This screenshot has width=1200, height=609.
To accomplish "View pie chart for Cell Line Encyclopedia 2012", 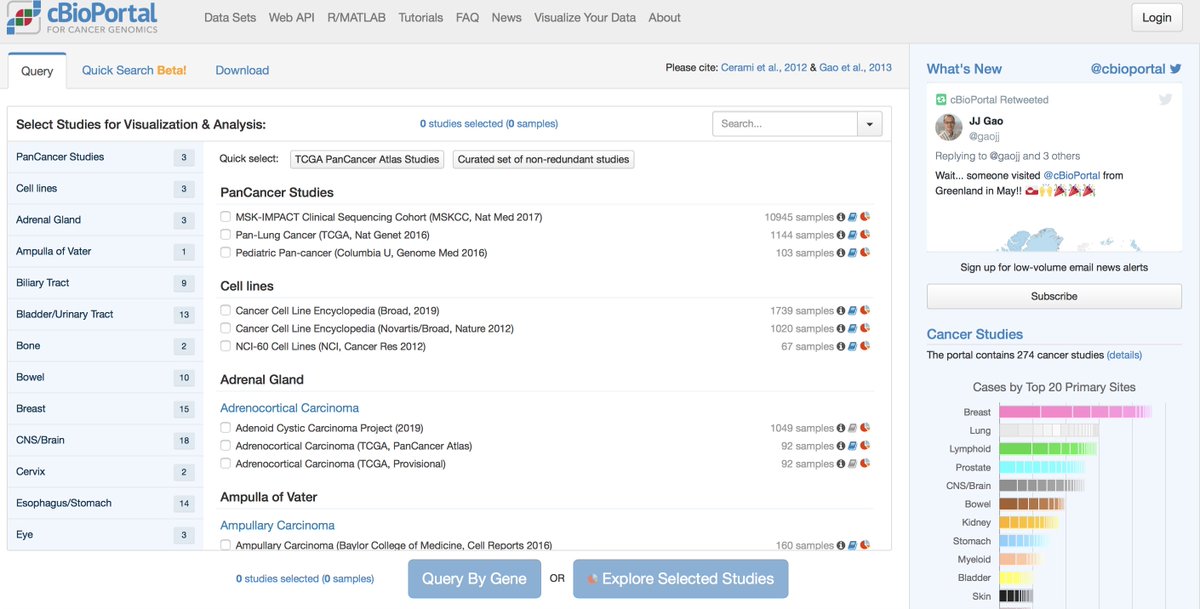I will pos(865,329).
